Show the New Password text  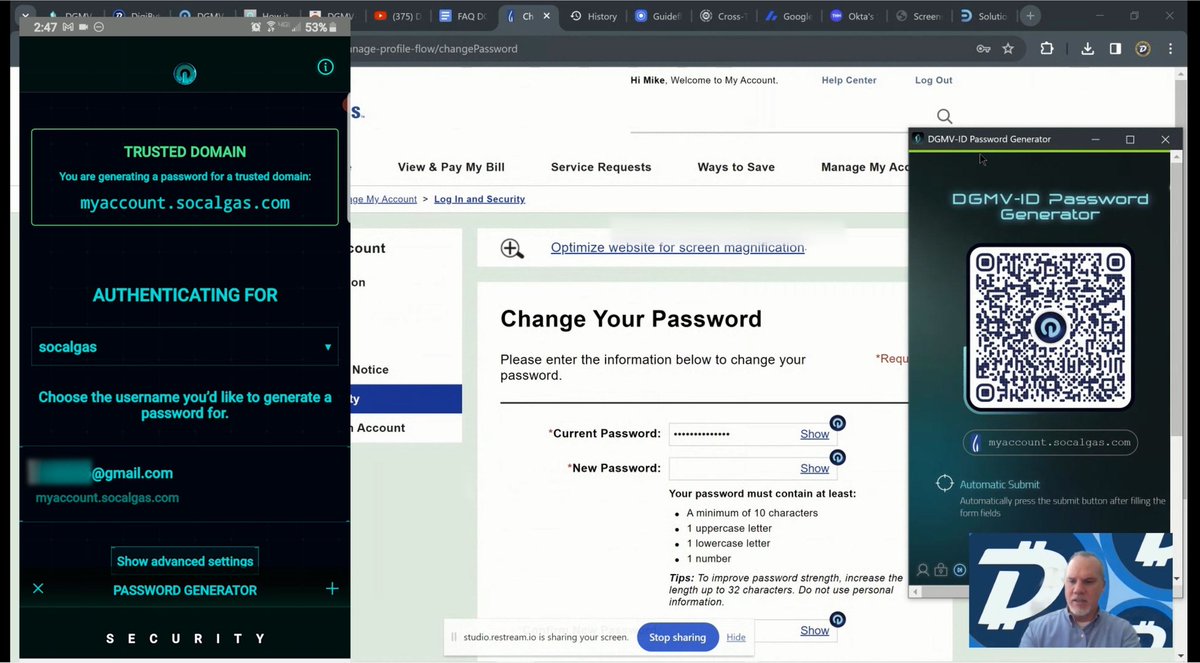[814, 468]
